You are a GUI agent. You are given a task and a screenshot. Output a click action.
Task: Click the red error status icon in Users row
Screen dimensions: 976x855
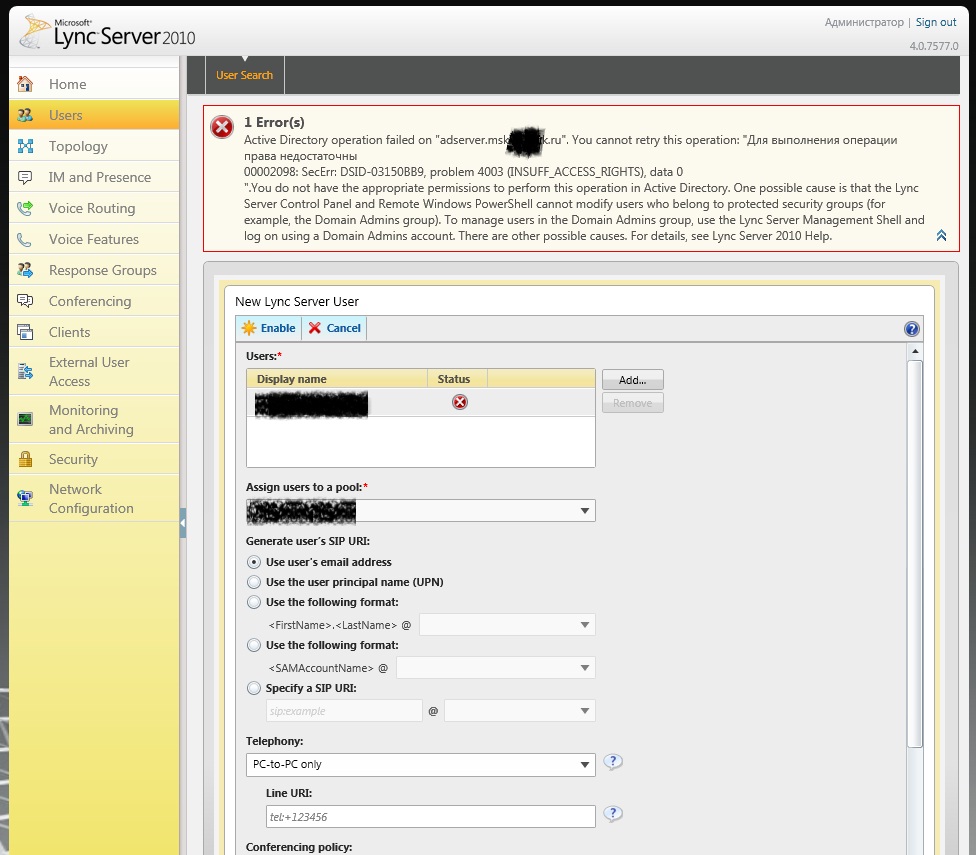coord(459,402)
